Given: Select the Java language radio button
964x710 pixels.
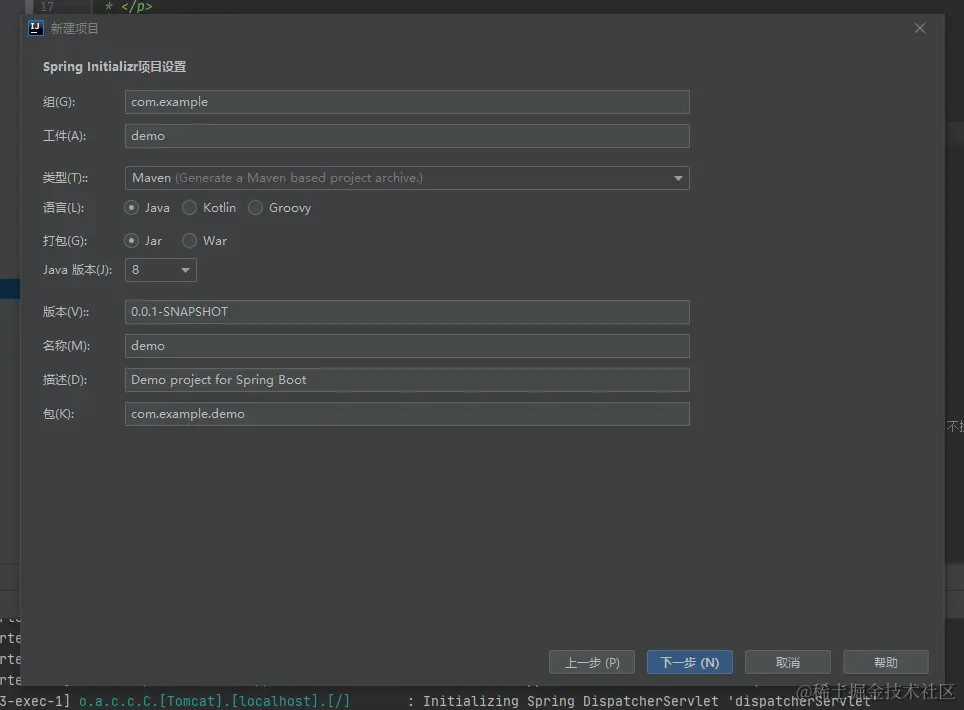Looking at the screenshot, I should point(131,208).
